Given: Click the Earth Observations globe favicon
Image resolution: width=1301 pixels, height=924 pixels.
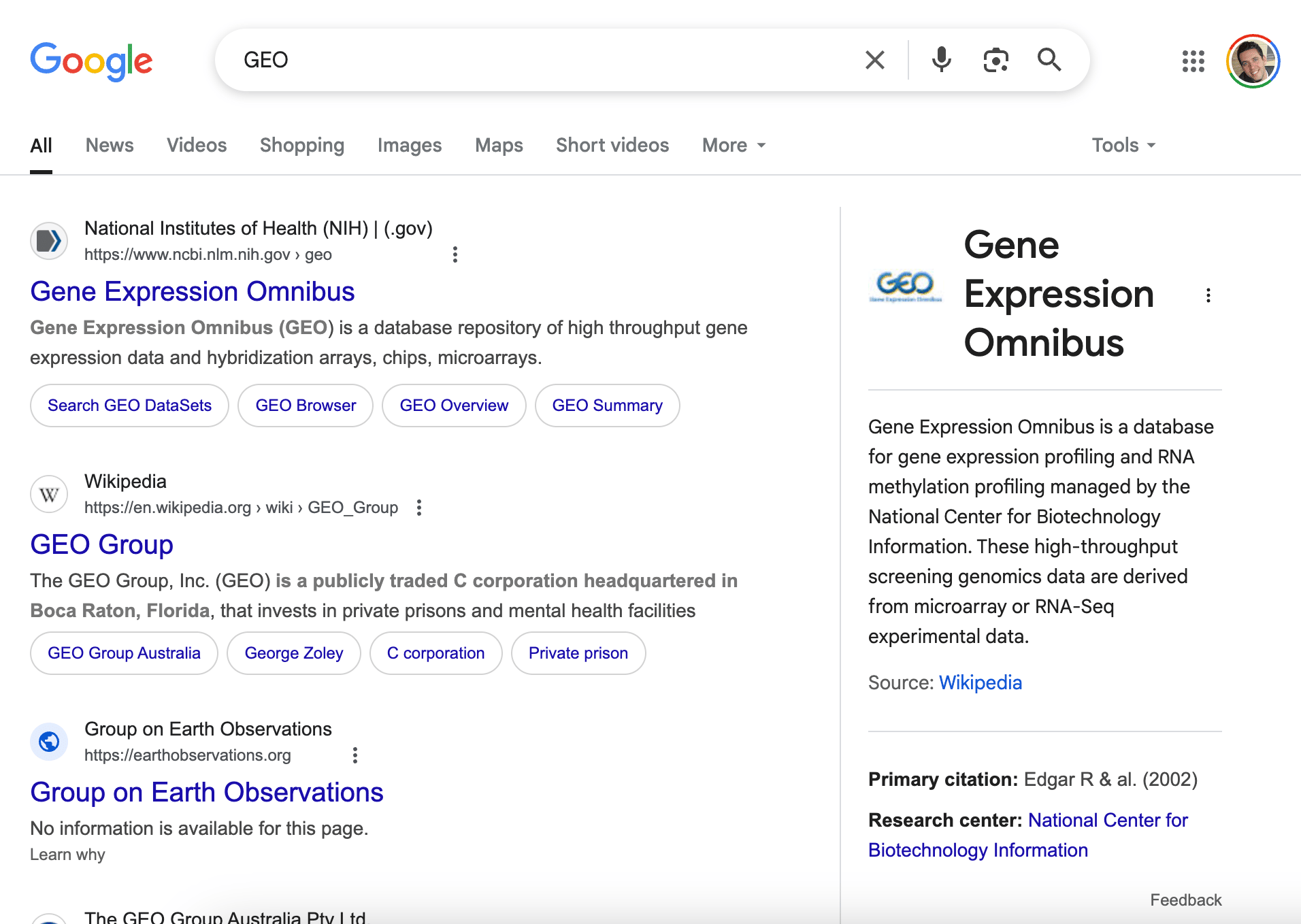Looking at the screenshot, I should [x=49, y=742].
